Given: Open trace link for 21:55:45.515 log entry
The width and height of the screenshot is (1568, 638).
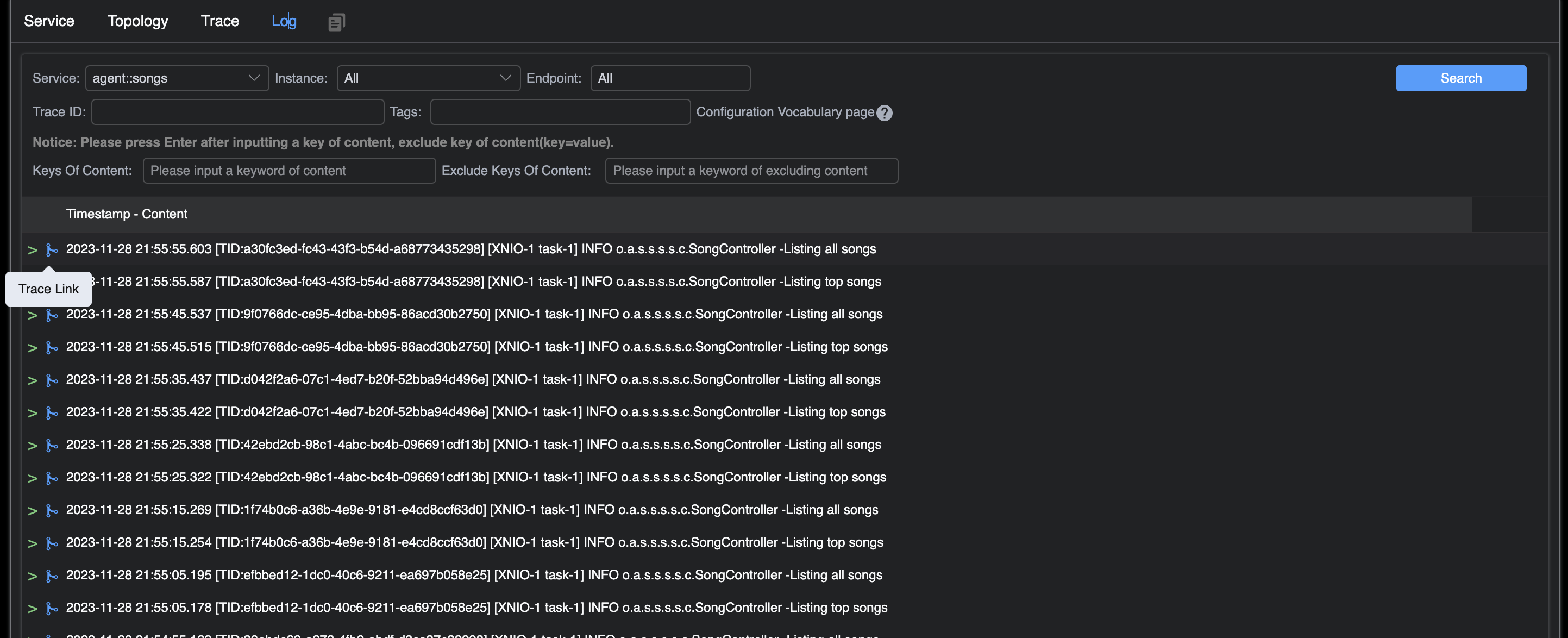Looking at the screenshot, I should click(52, 348).
